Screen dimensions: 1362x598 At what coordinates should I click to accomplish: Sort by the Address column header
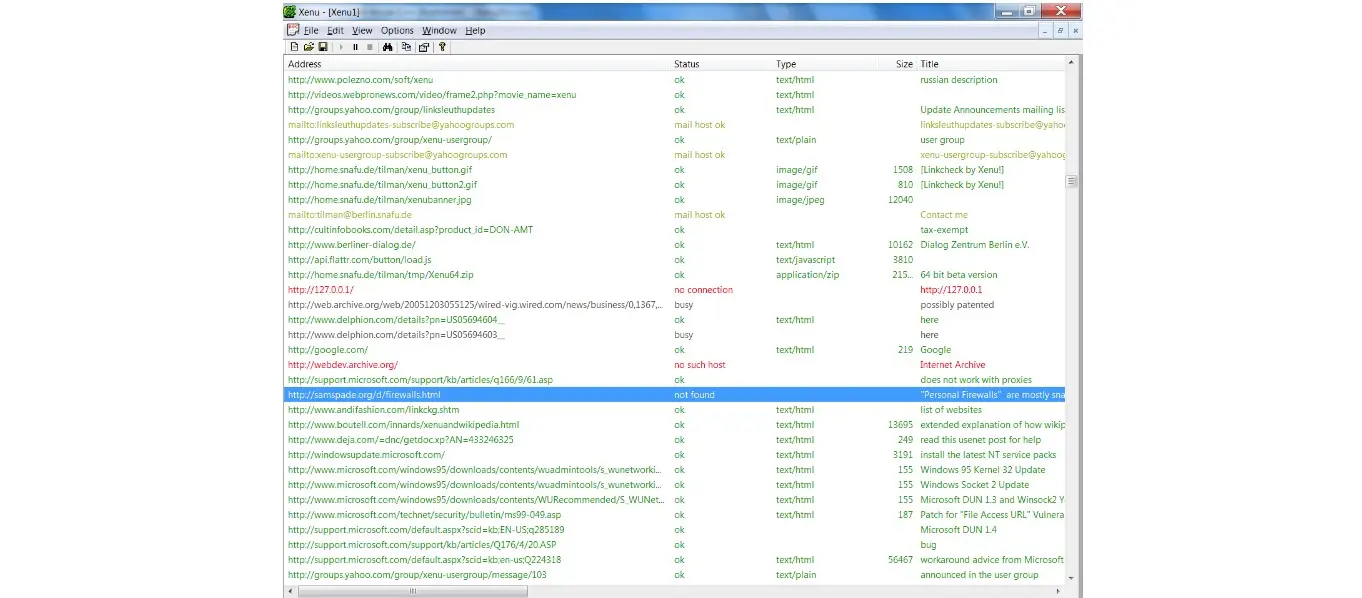click(477, 64)
